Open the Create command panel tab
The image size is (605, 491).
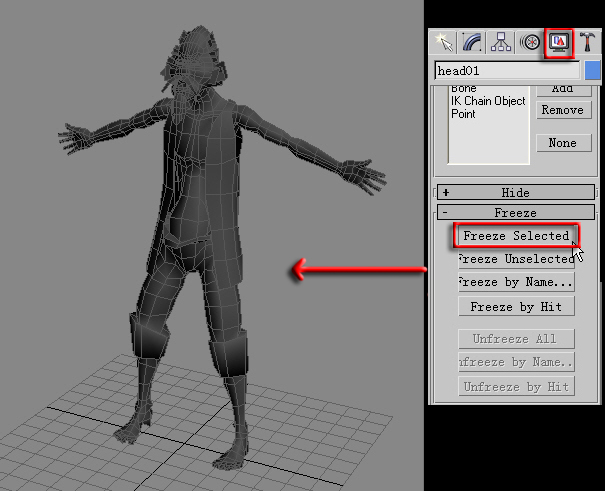(x=444, y=42)
